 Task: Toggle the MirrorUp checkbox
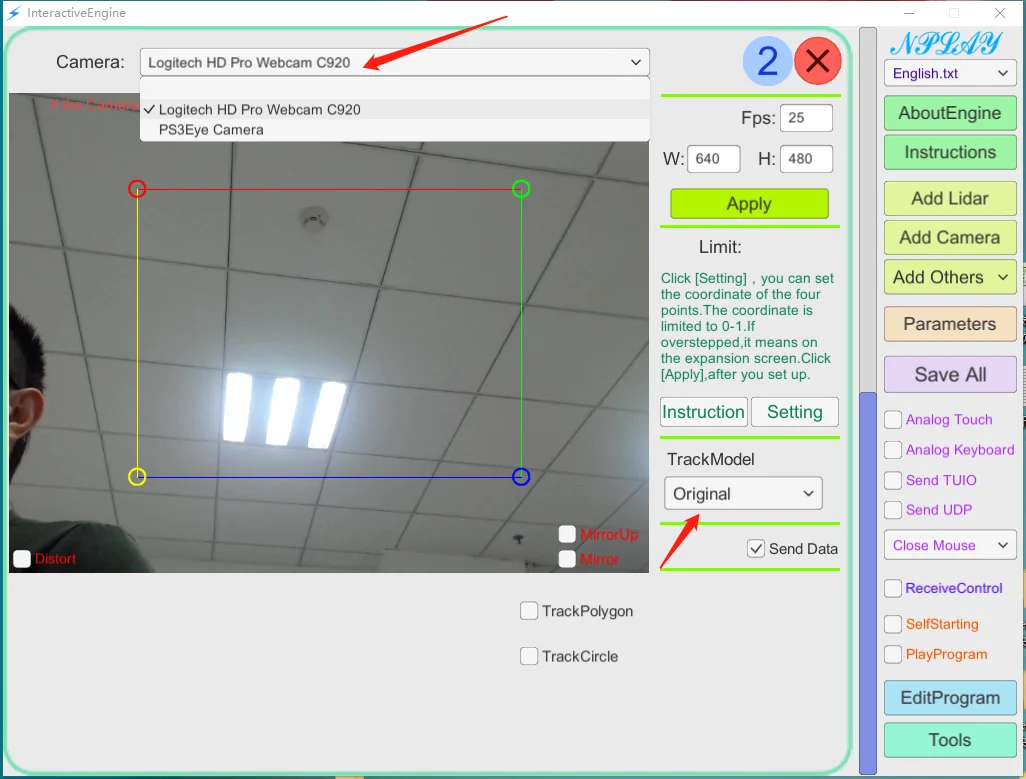[567, 534]
